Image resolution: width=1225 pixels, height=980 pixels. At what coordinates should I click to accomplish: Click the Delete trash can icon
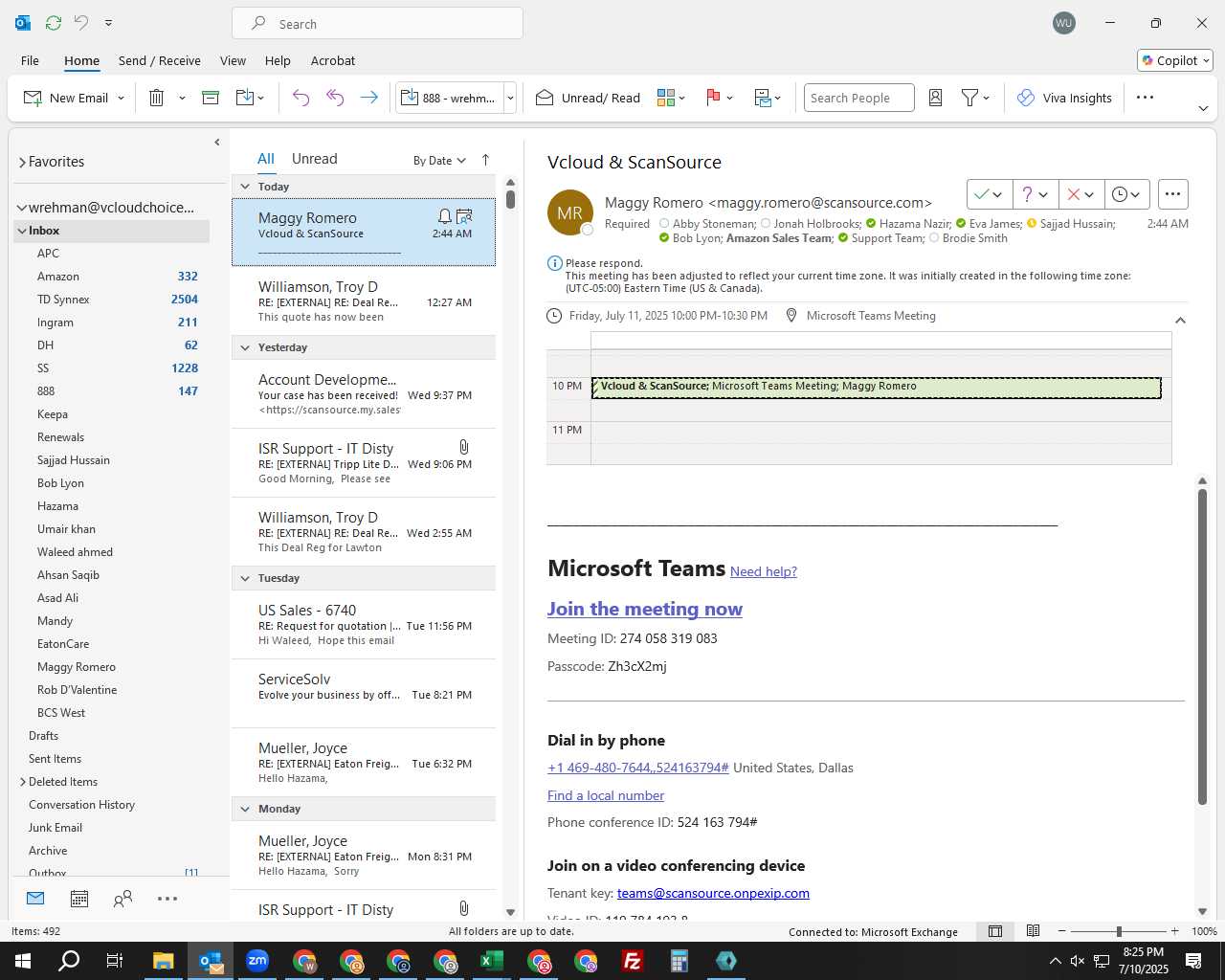157,98
